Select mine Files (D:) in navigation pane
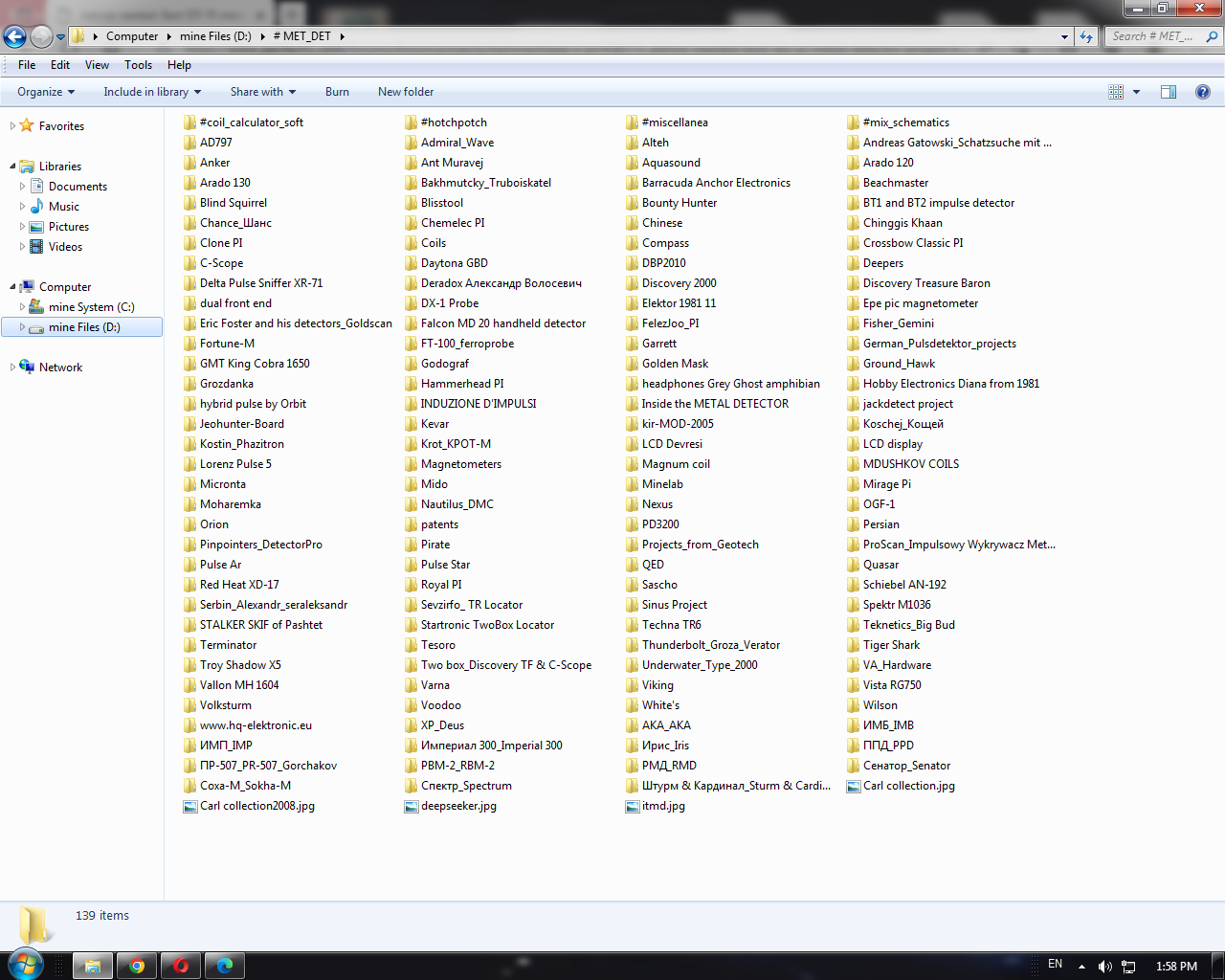Viewport: 1225px width, 980px height. pos(84,327)
